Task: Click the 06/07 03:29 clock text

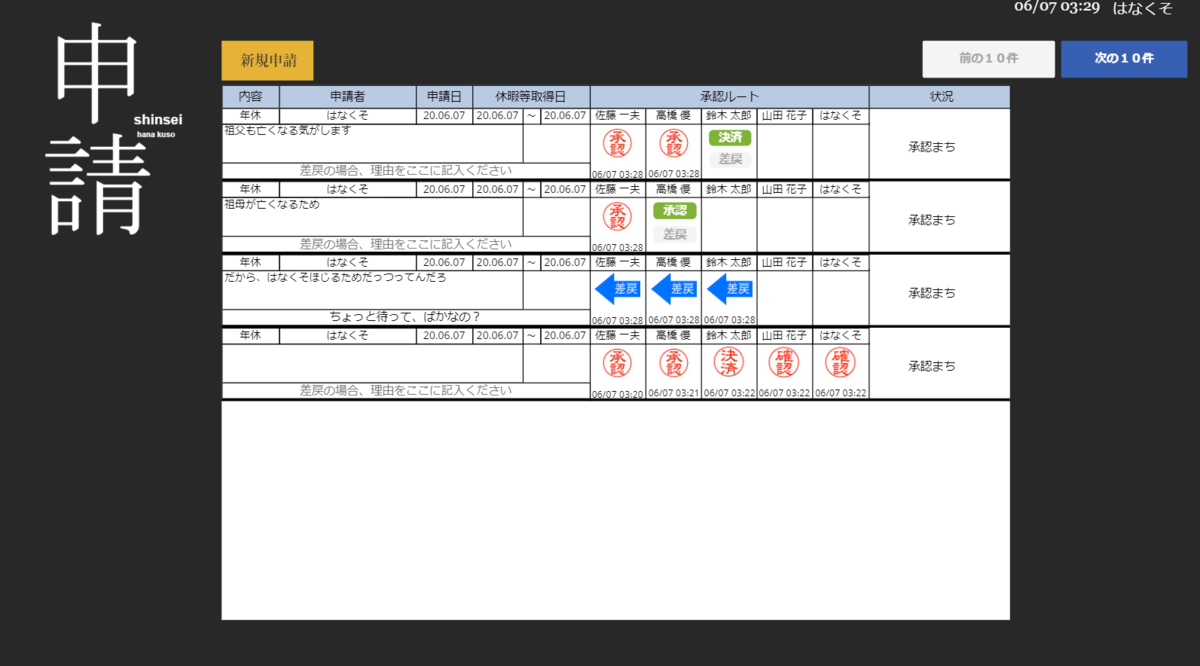Action: click(x=1057, y=7)
